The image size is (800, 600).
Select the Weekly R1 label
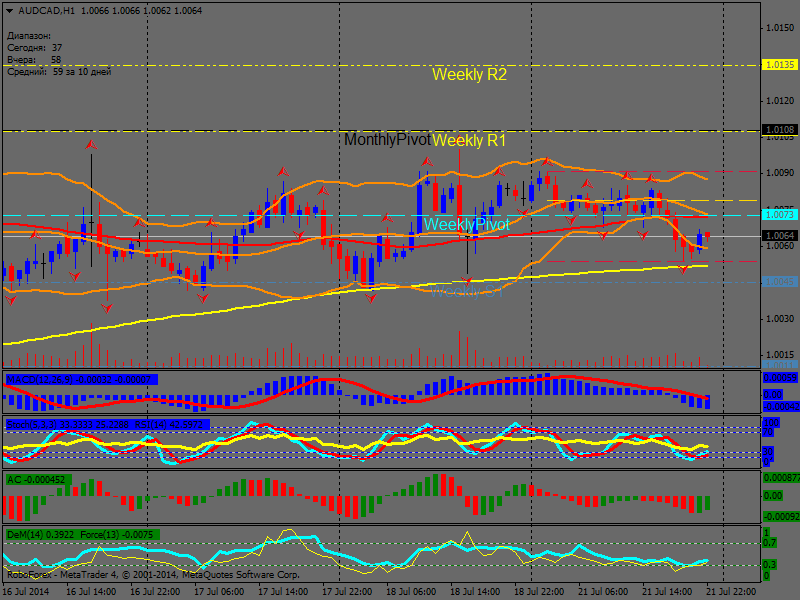pyautogui.click(x=469, y=141)
